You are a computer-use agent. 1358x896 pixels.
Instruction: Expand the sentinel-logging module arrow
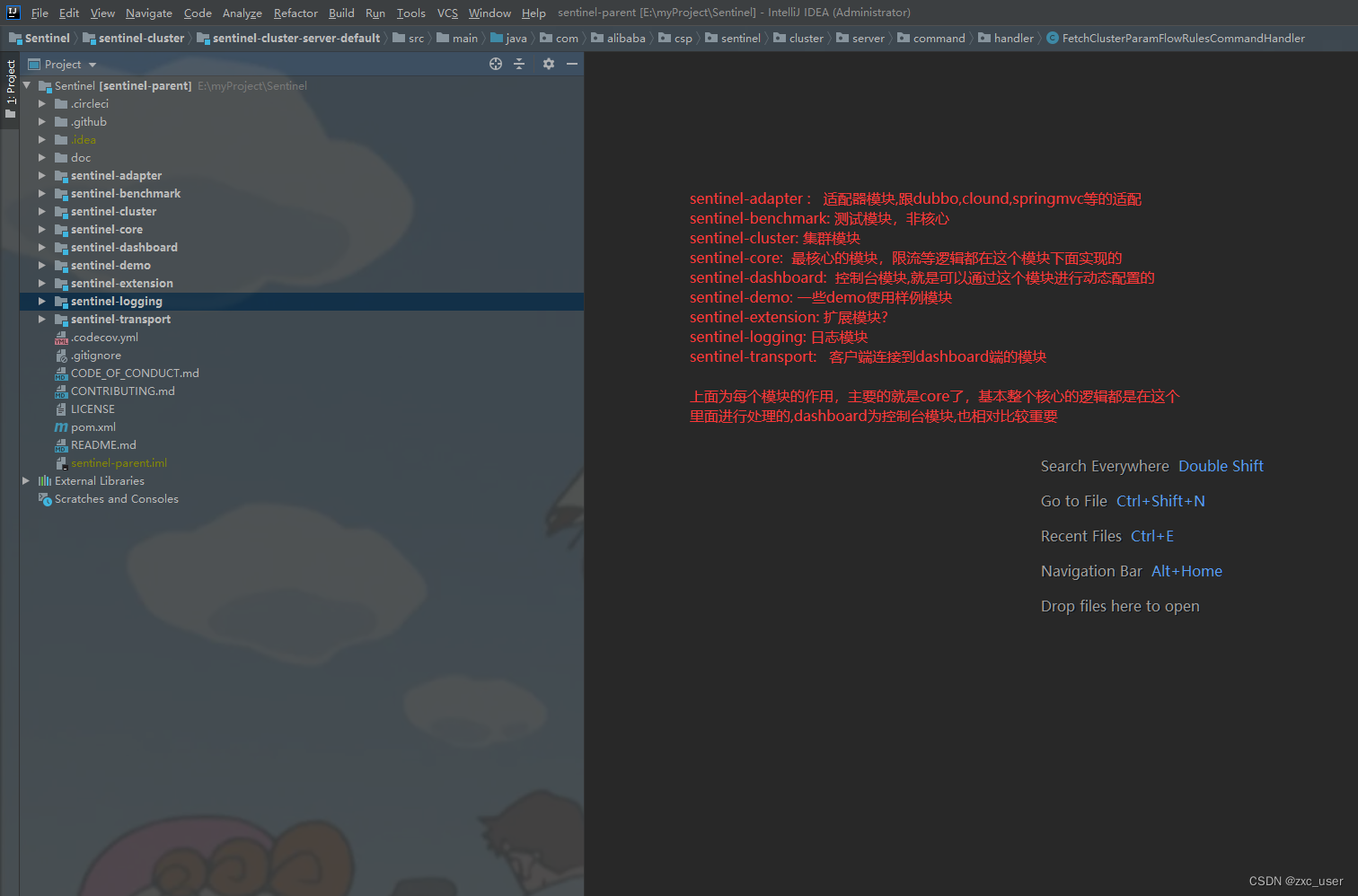[x=41, y=302]
